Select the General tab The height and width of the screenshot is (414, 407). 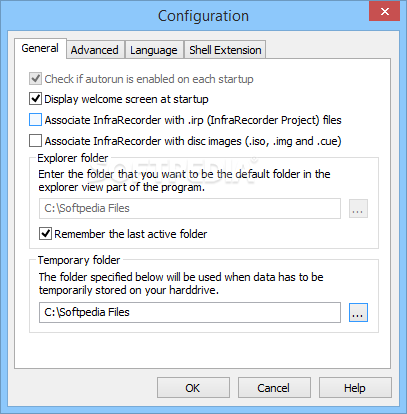40,48
